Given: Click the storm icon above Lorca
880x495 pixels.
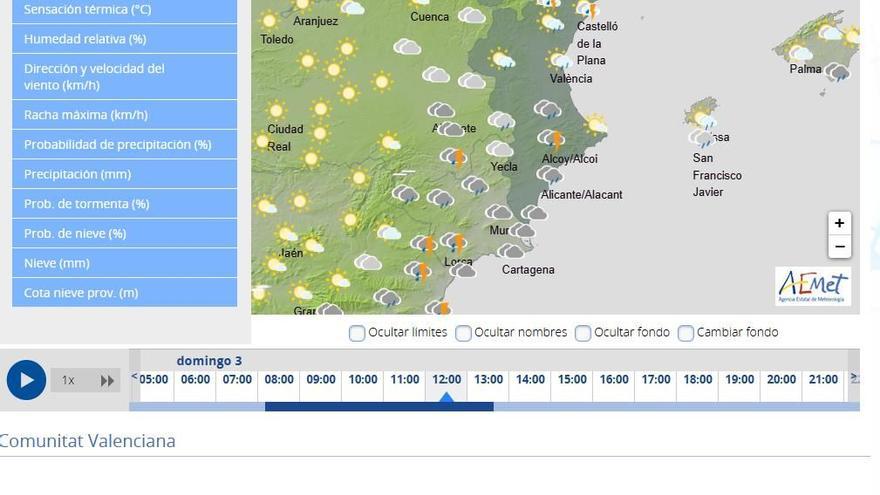Looking at the screenshot, I should click(454, 242).
